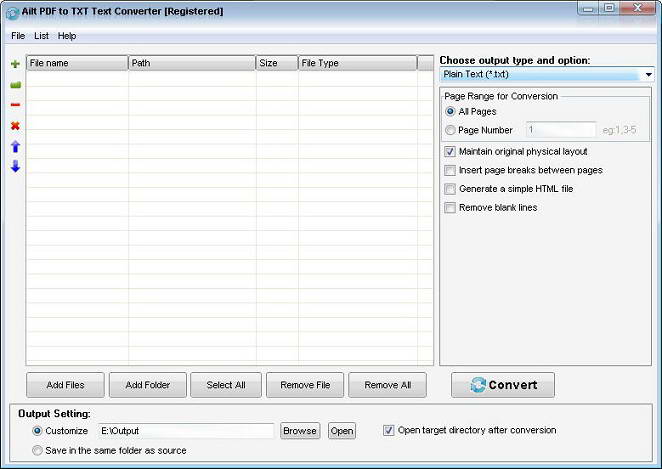Screen dimensions: 662x469
Task: Select the Customize output radio button
Action: pos(37,431)
